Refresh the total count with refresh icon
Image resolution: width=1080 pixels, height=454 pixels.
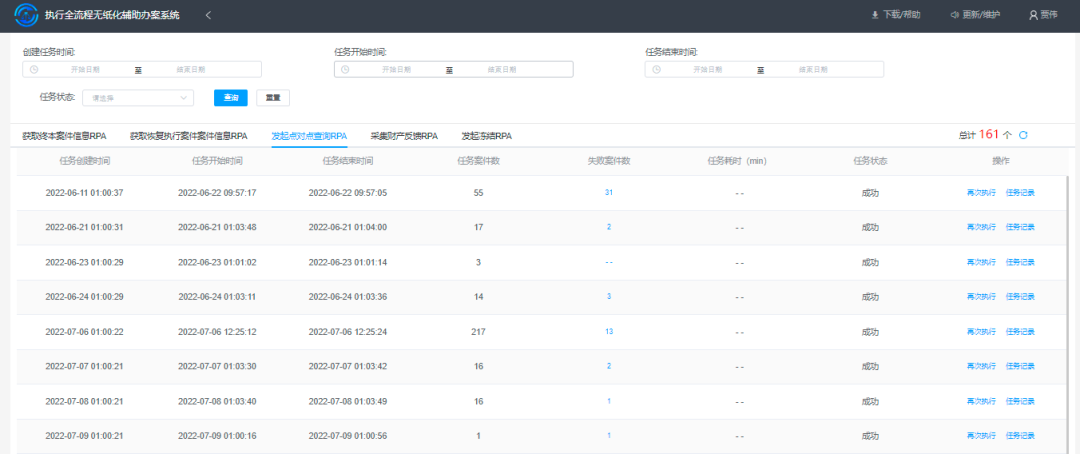pos(1023,135)
